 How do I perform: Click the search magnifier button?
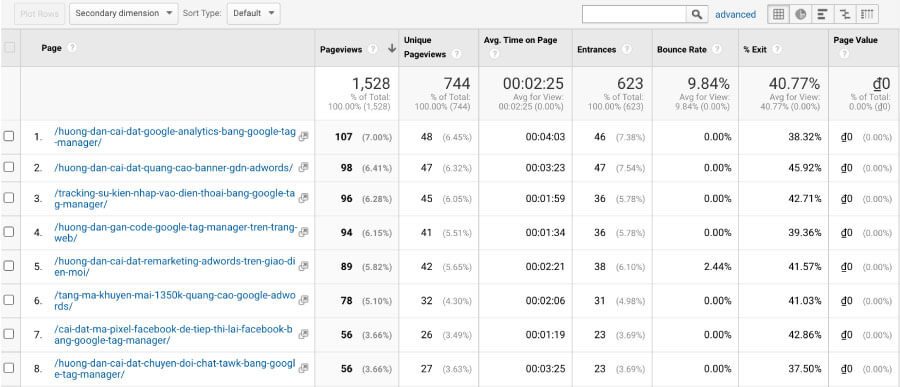[x=697, y=14]
